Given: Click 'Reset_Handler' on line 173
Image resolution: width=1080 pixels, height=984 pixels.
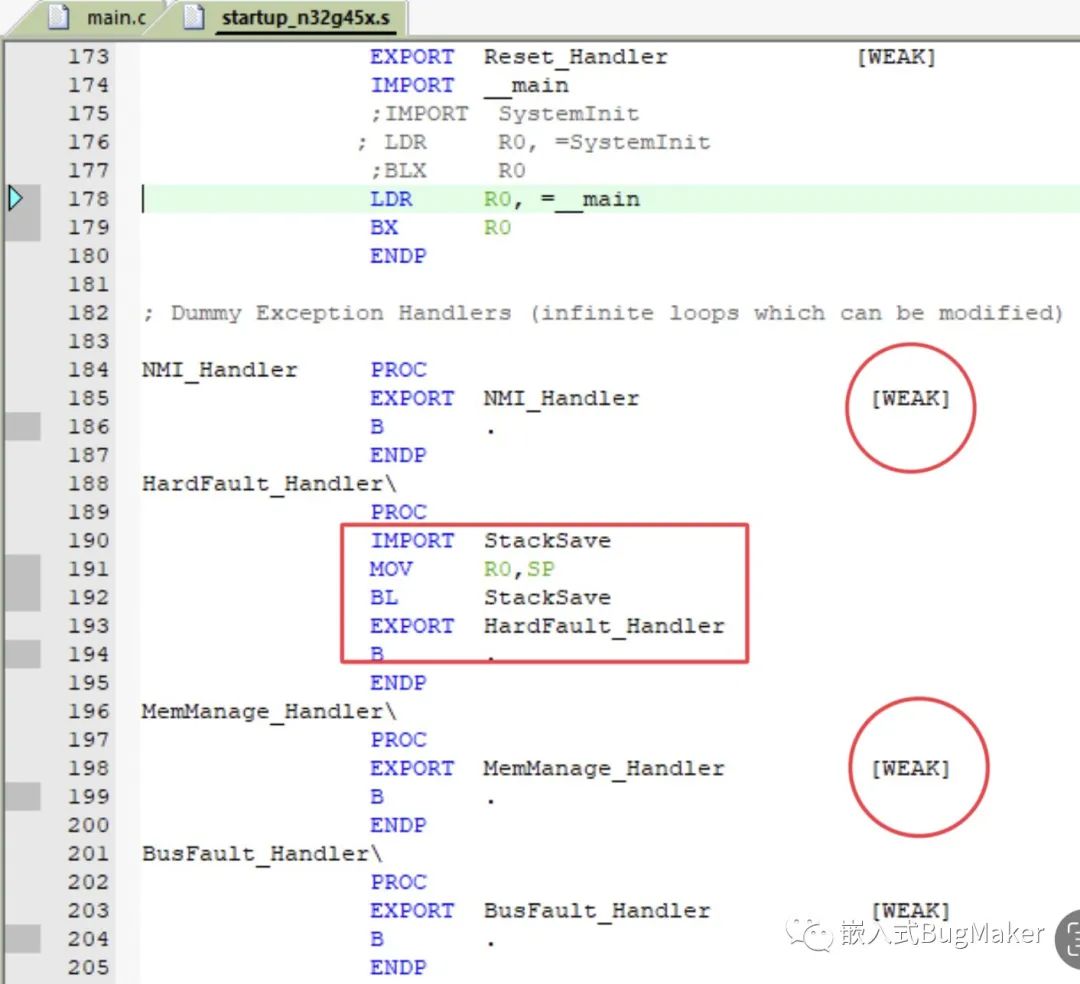Looking at the screenshot, I should [575, 57].
